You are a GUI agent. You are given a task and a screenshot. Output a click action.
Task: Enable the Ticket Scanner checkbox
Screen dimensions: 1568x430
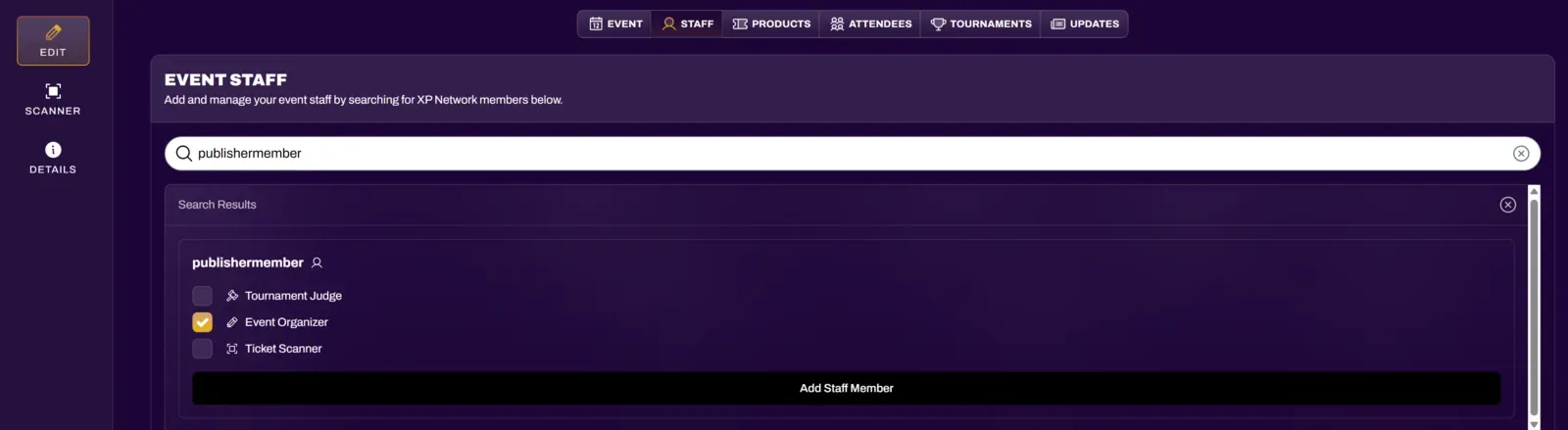pyautogui.click(x=202, y=349)
